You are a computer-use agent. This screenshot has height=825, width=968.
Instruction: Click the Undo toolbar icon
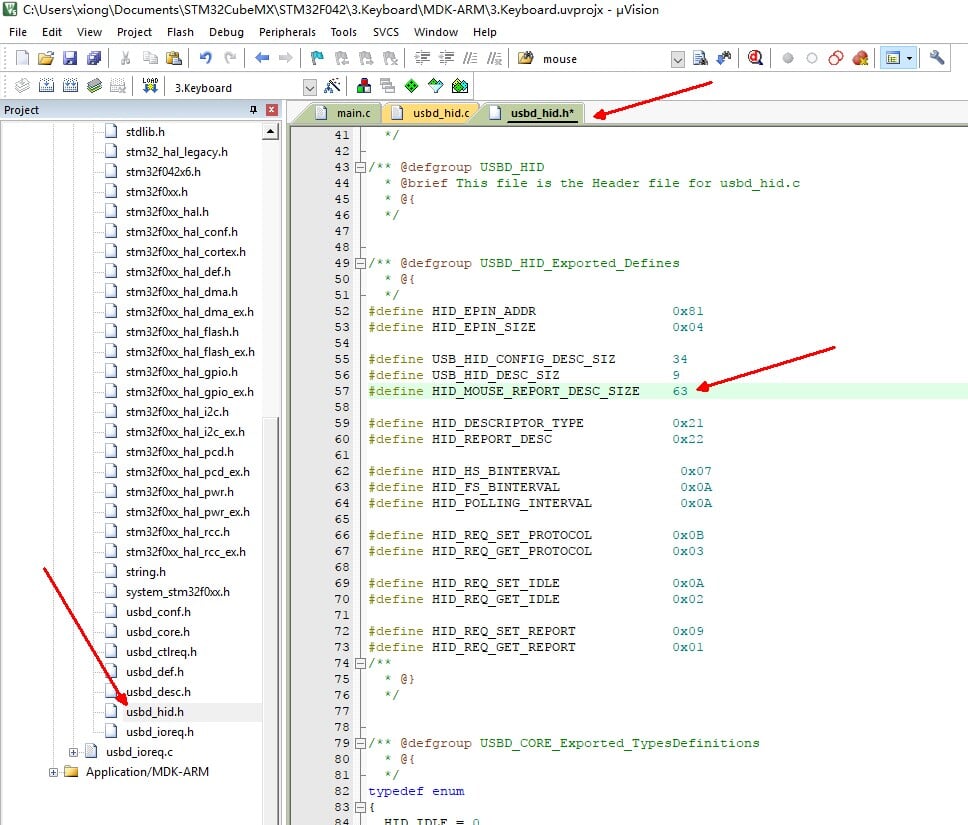click(x=206, y=59)
